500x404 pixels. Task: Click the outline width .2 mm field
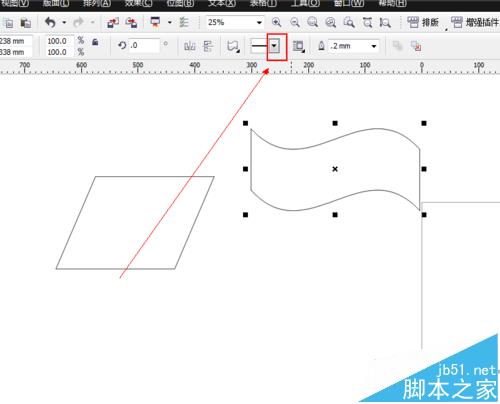[x=349, y=46]
